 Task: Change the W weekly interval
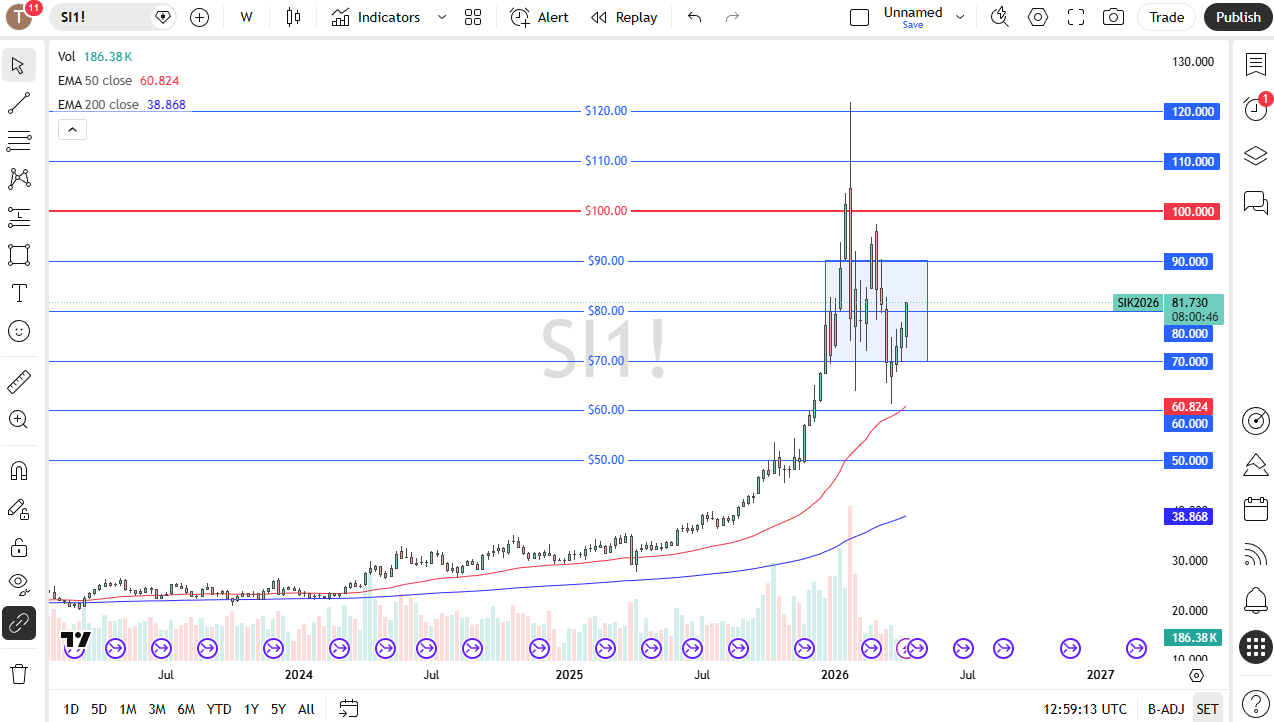tap(246, 17)
